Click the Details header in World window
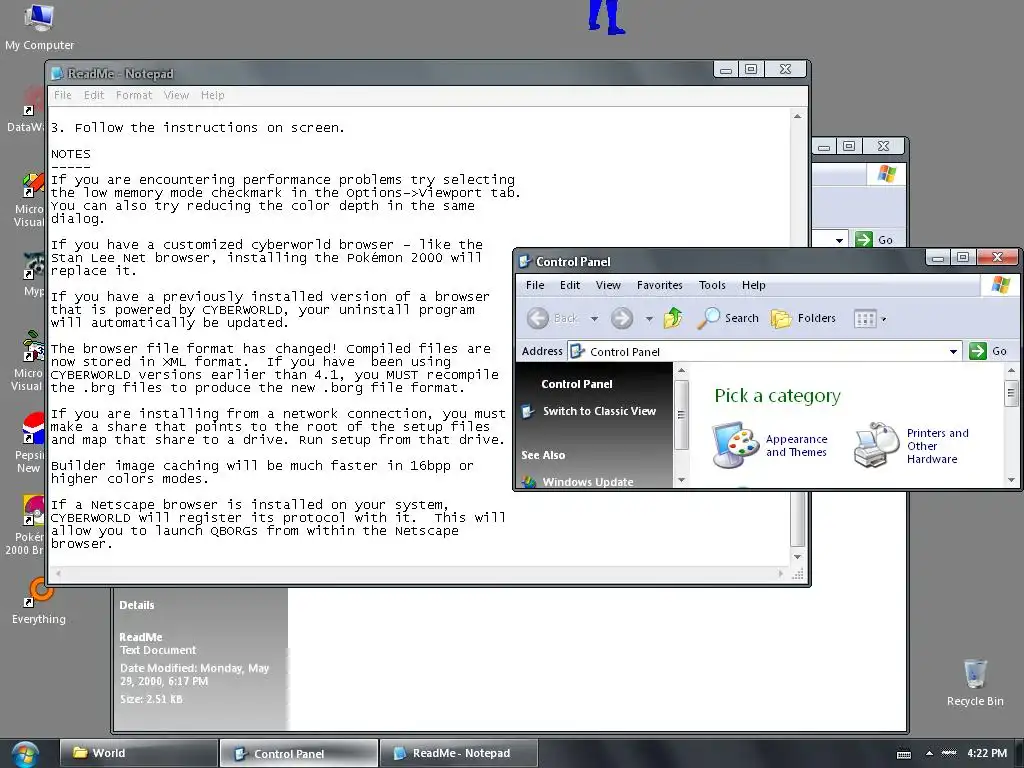 pos(136,605)
